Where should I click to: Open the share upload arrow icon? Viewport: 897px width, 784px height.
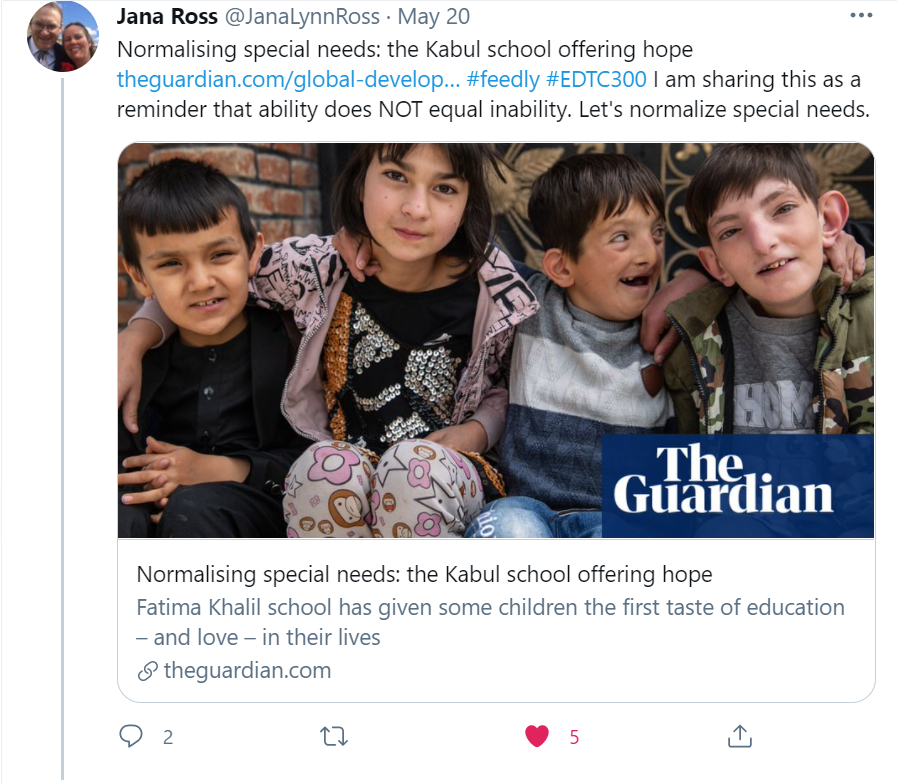click(x=740, y=737)
